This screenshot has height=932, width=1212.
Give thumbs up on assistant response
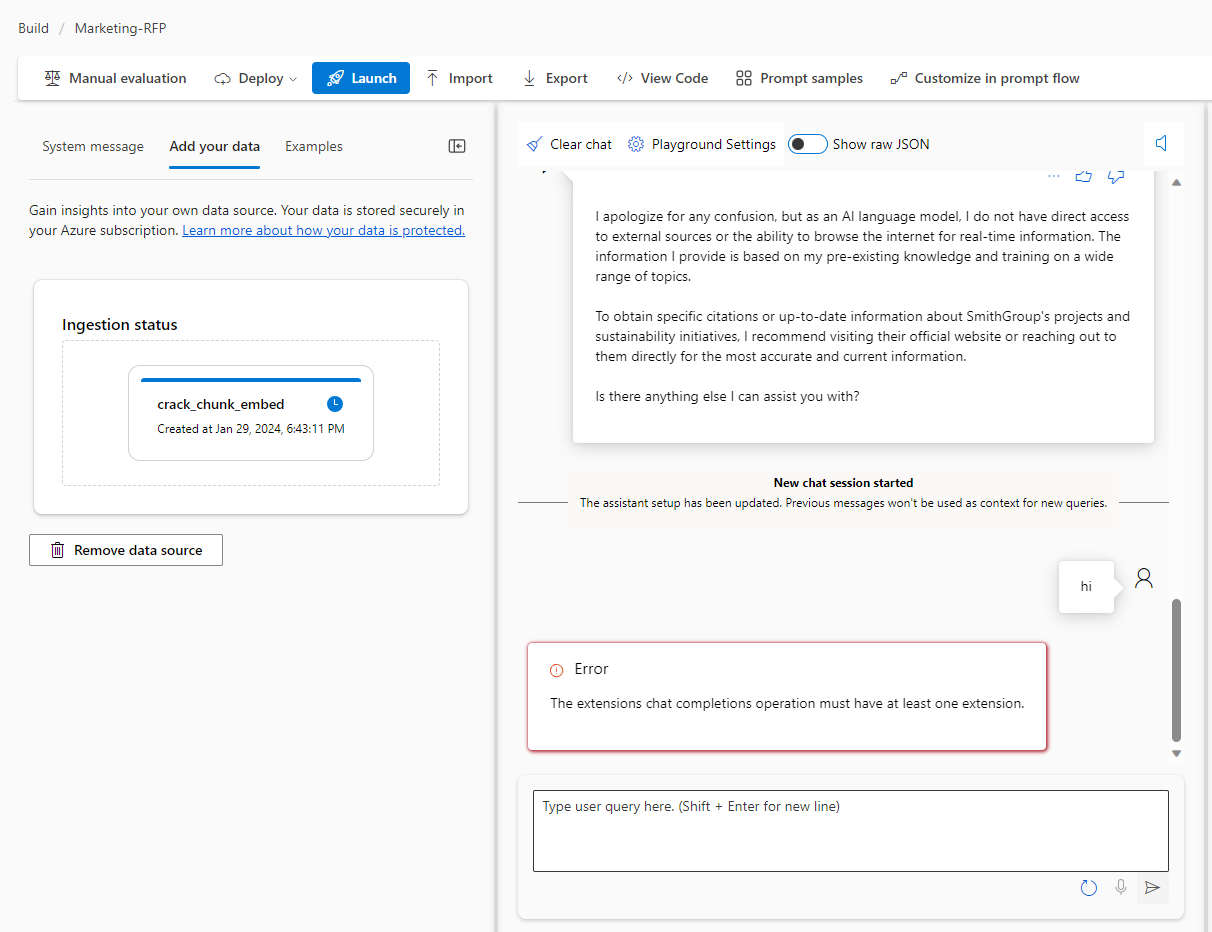click(x=1084, y=175)
